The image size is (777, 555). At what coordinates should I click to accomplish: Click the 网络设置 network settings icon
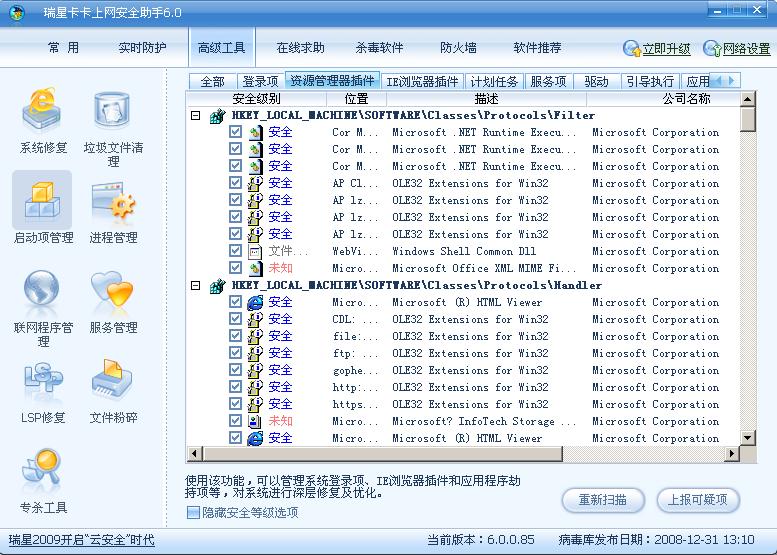(712, 48)
